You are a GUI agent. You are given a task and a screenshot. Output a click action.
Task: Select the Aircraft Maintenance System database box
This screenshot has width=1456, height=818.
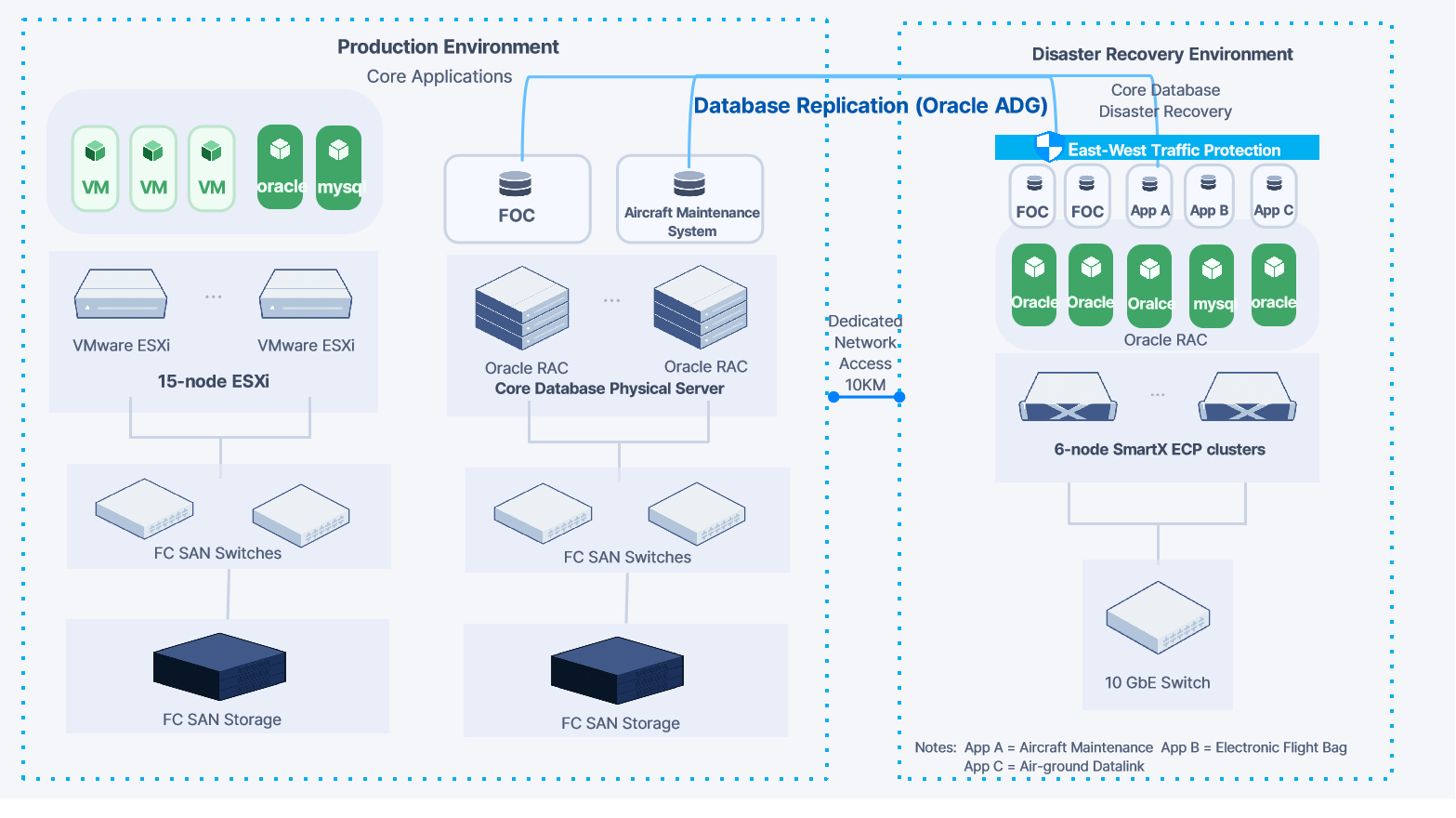(689, 199)
